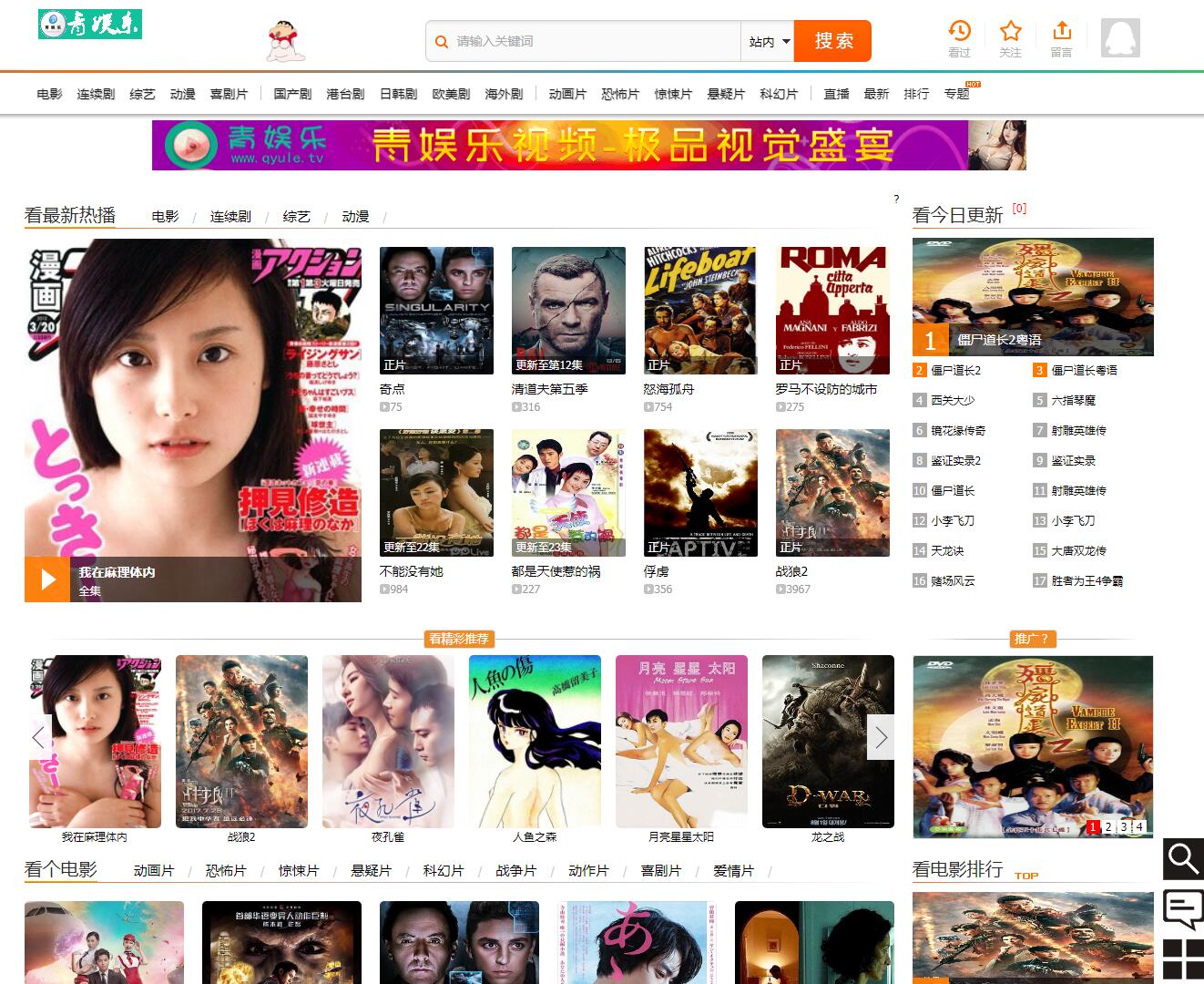Open 赌场风云 in today's updates
1204x984 pixels.
(953, 580)
